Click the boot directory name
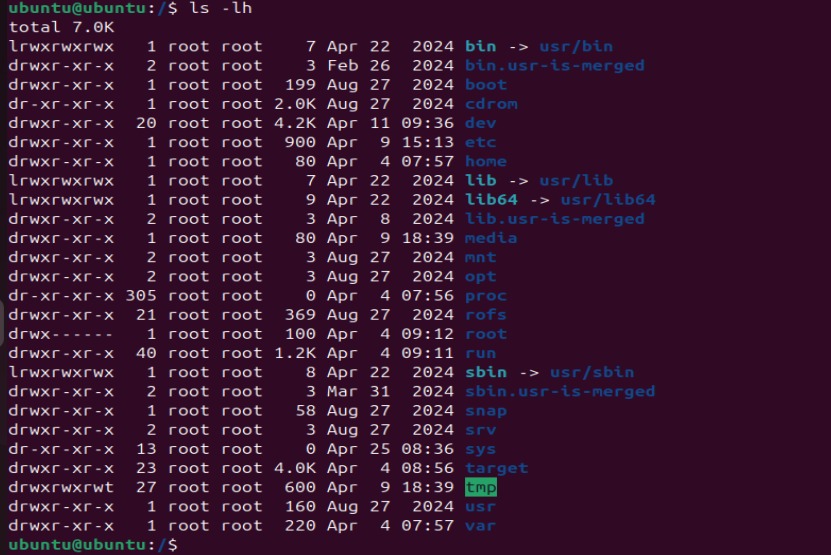This screenshot has width=831, height=555. click(486, 85)
